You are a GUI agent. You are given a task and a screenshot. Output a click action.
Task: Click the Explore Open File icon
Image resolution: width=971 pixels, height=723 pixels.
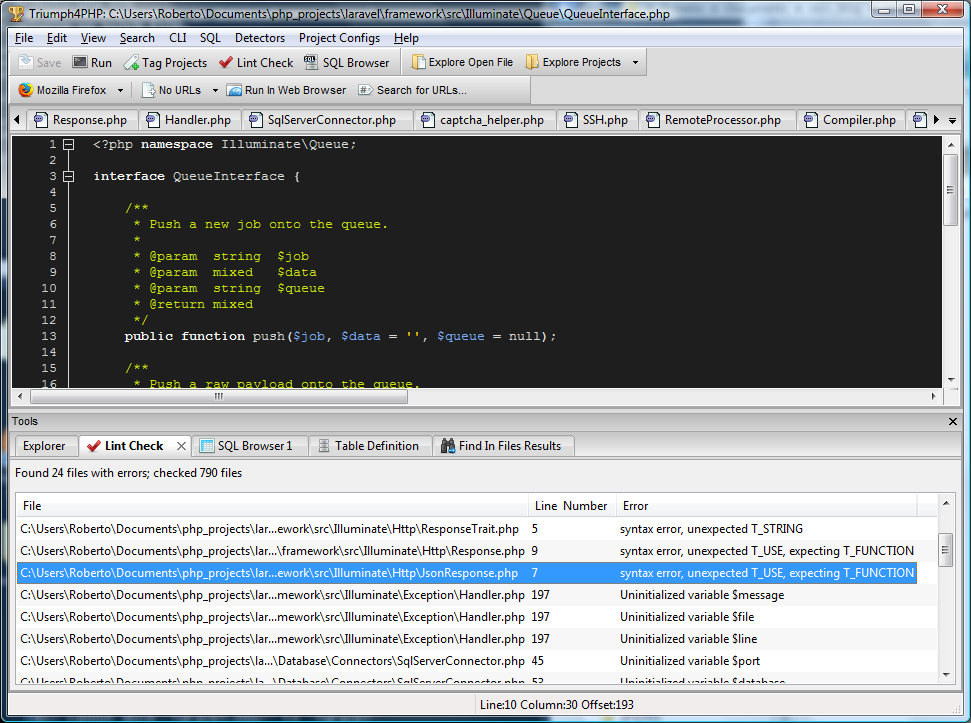click(x=419, y=63)
